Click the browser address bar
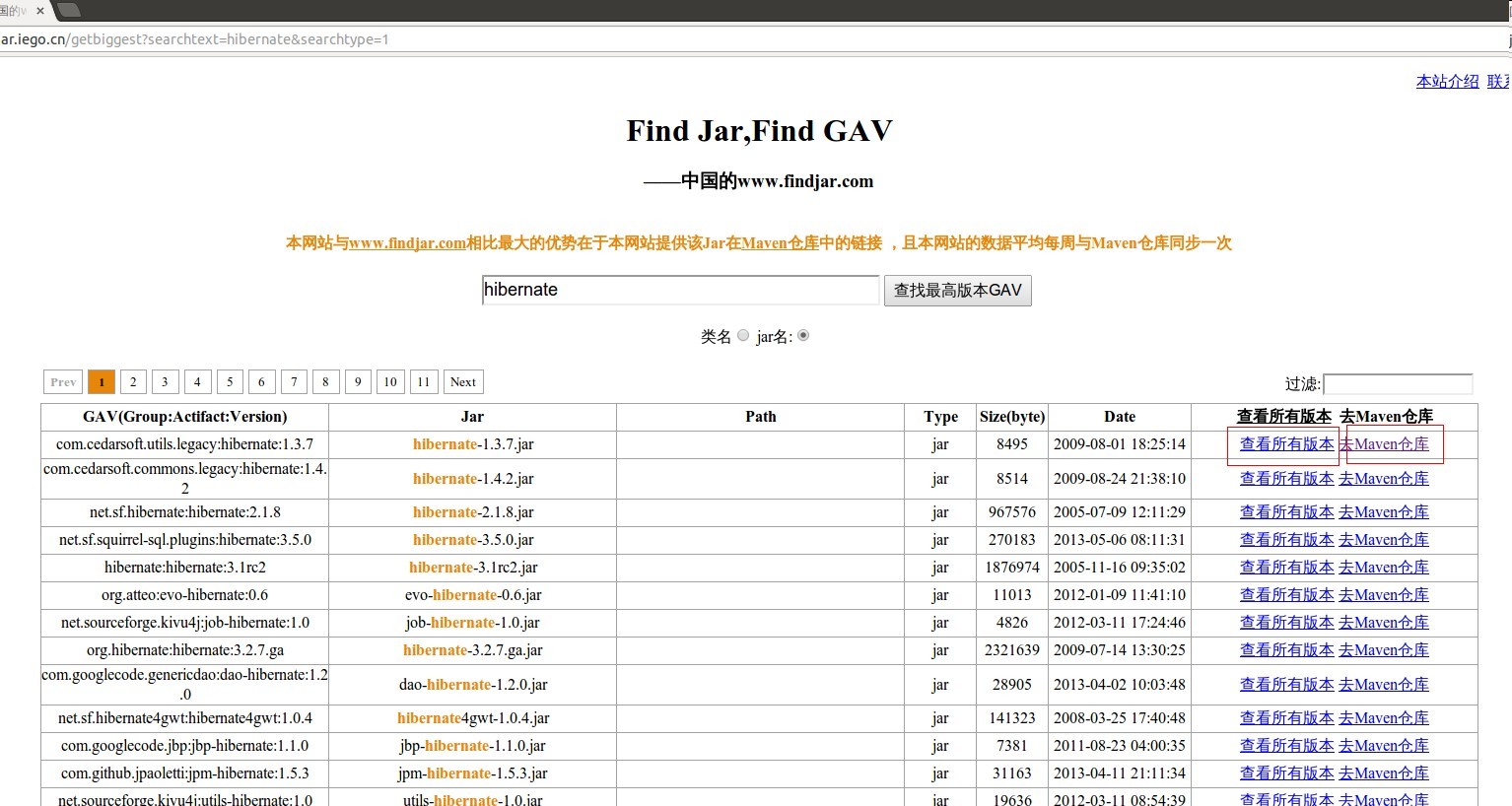The image size is (1512, 806). click(x=394, y=39)
